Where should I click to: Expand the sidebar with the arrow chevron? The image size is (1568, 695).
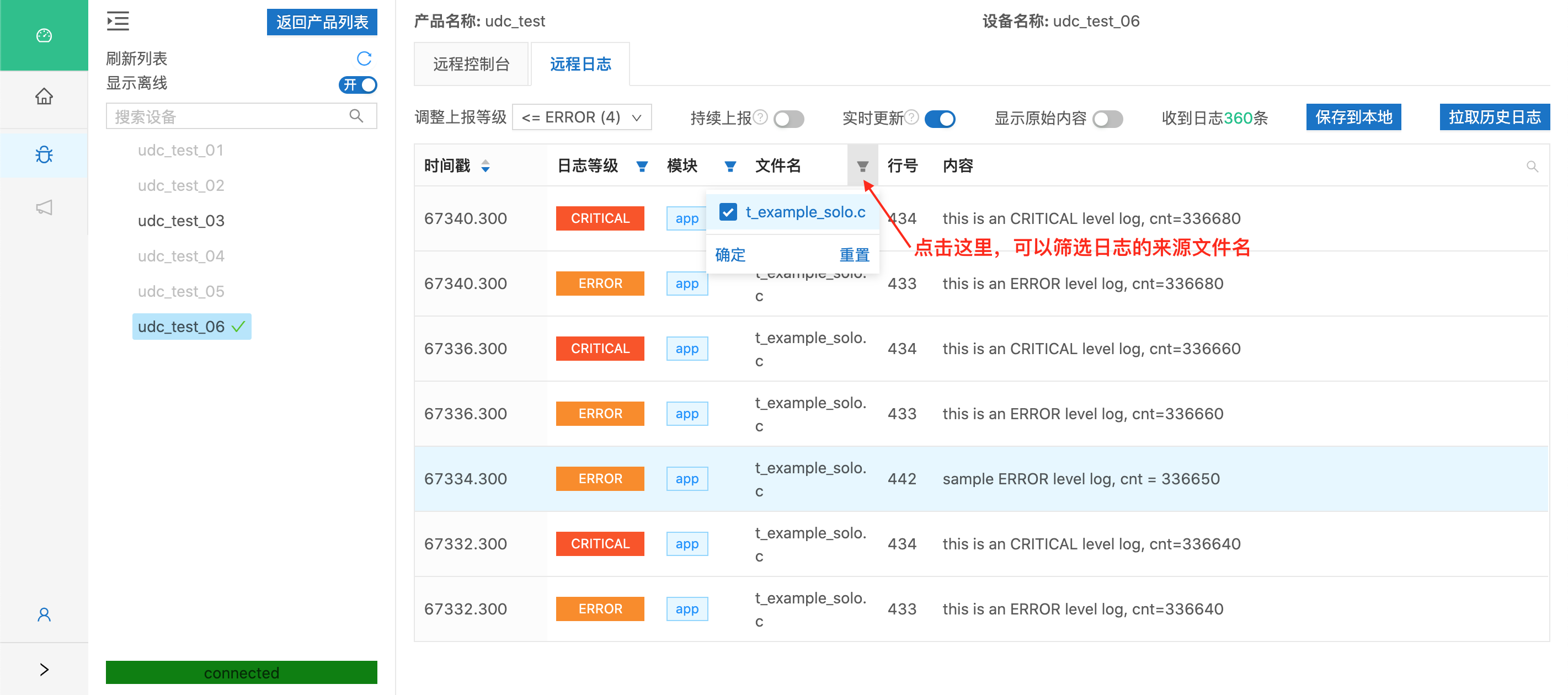coord(44,670)
